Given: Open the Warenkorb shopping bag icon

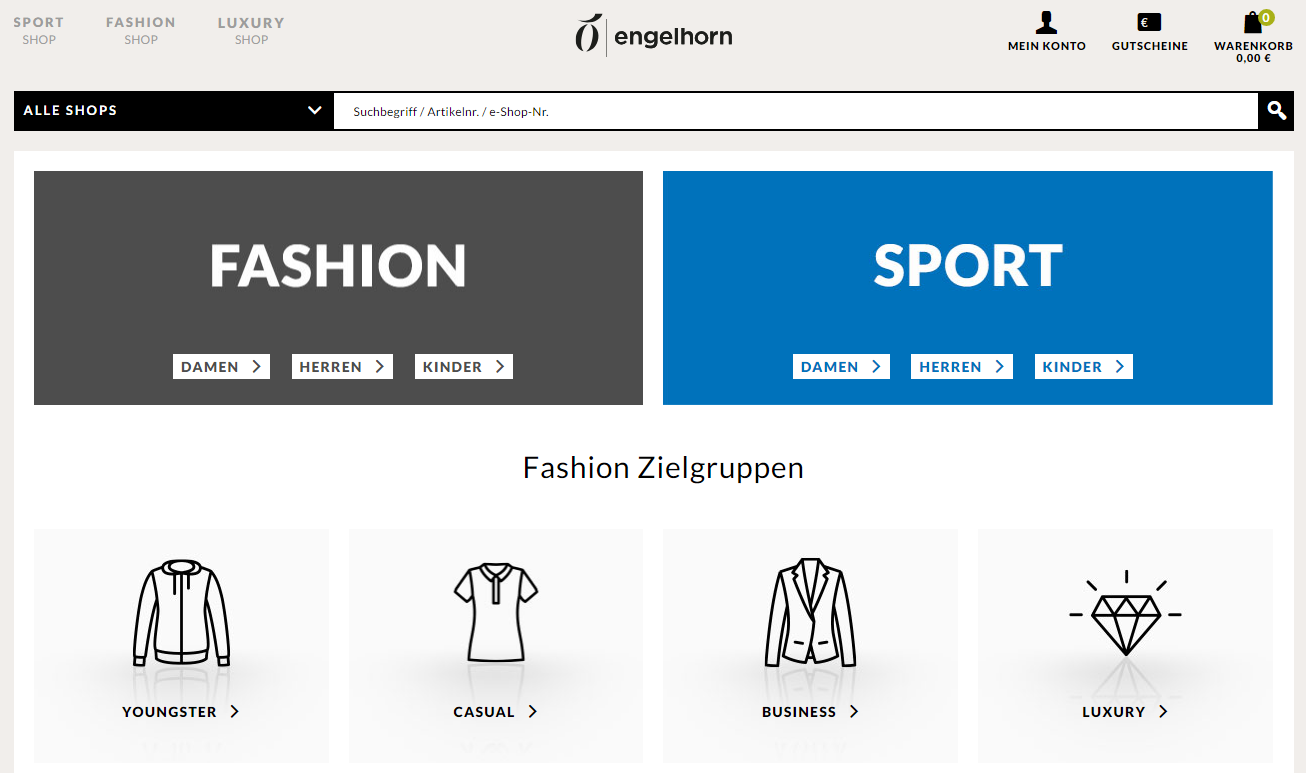Looking at the screenshot, I should click(x=1253, y=22).
